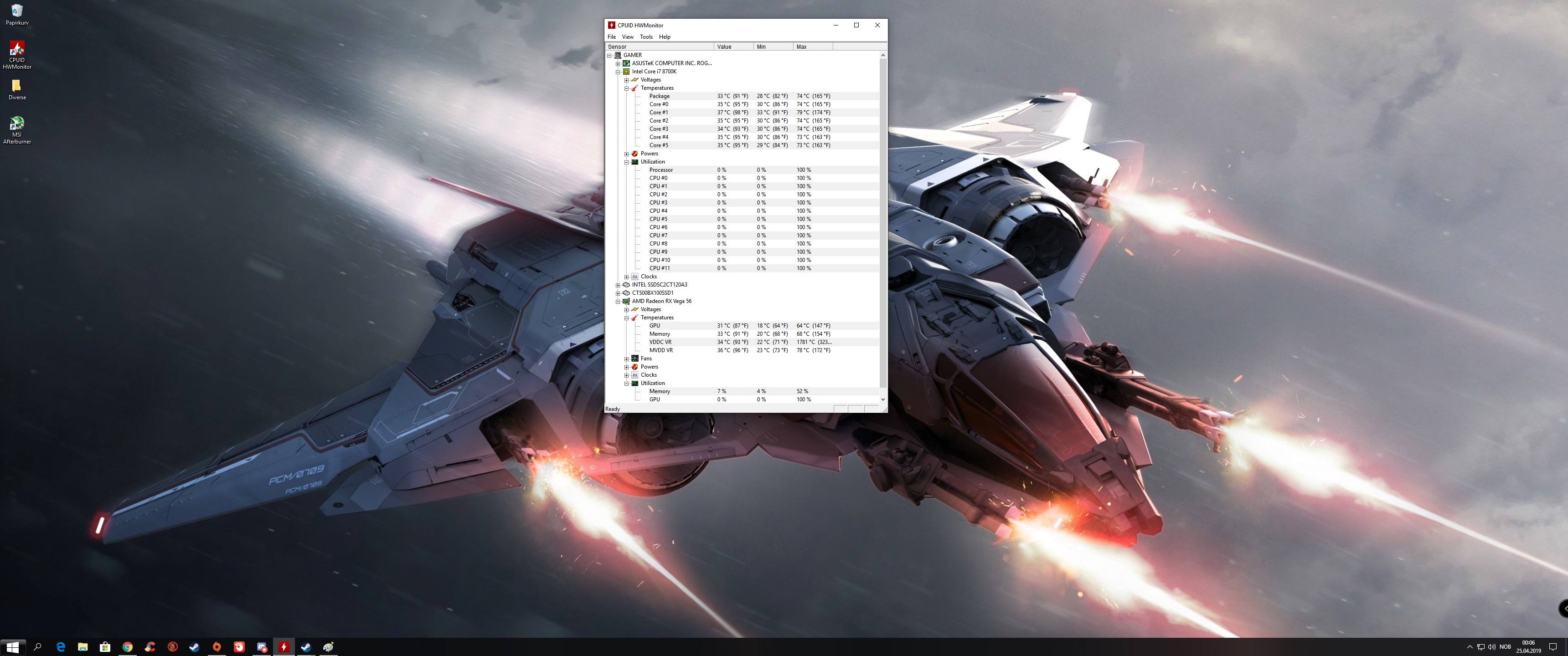Open the Steam icon beside Paint
This screenshot has height=656, width=1568.
(306, 647)
